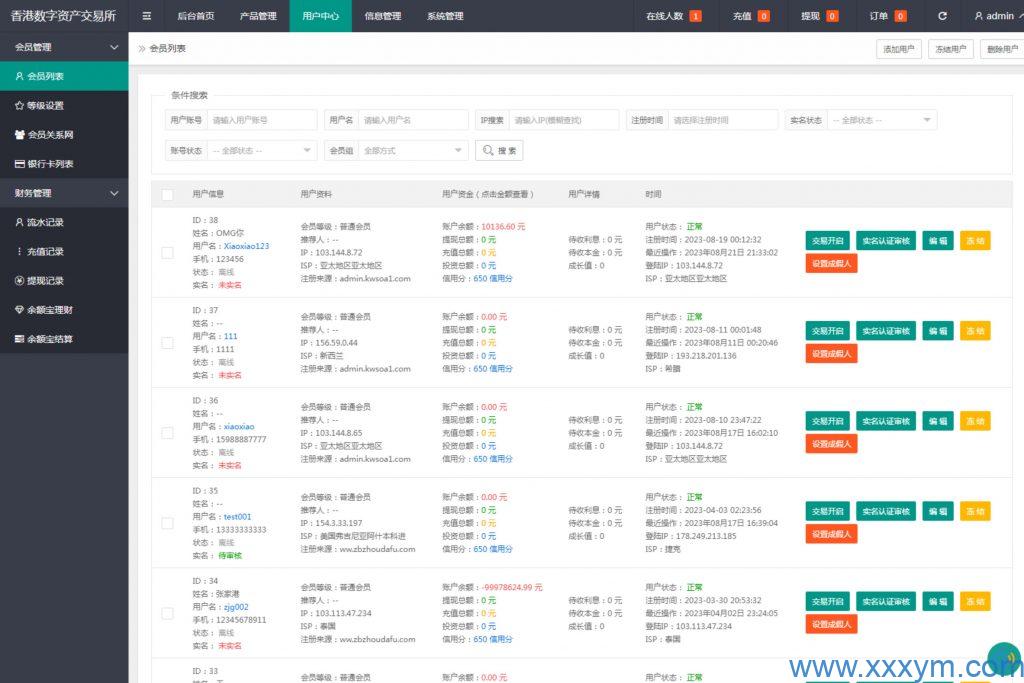Image resolution: width=1024 pixels, height=683 pixels.
Task: Switch to the 产品管理 tab
Action: tap(258, 16)
